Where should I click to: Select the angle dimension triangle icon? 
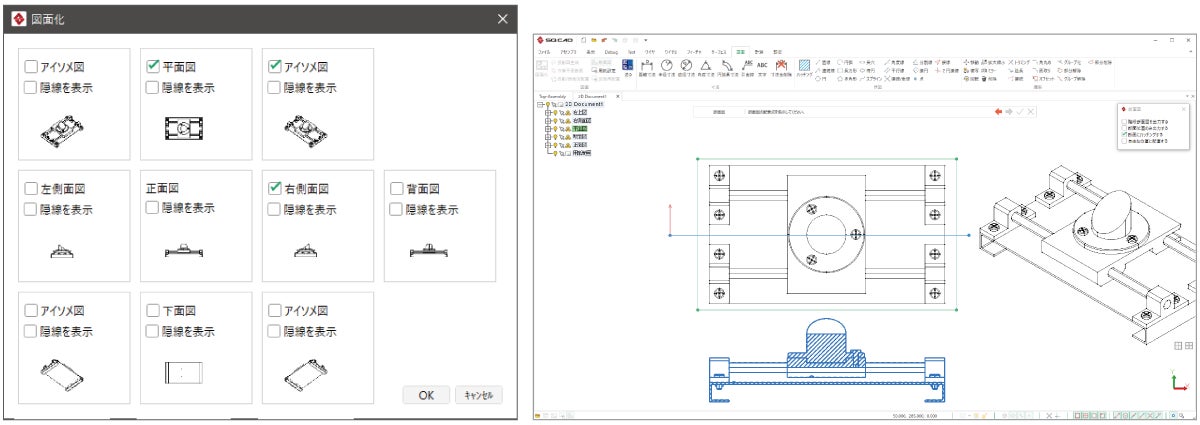click(706, 65)
